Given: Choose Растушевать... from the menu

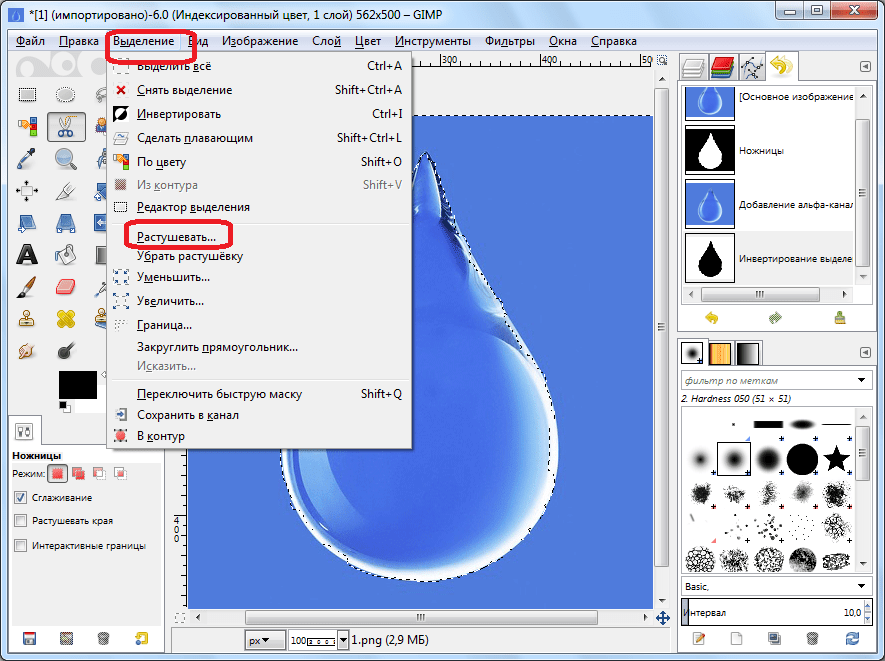Looking at the screenshot, I should [176, 237].
